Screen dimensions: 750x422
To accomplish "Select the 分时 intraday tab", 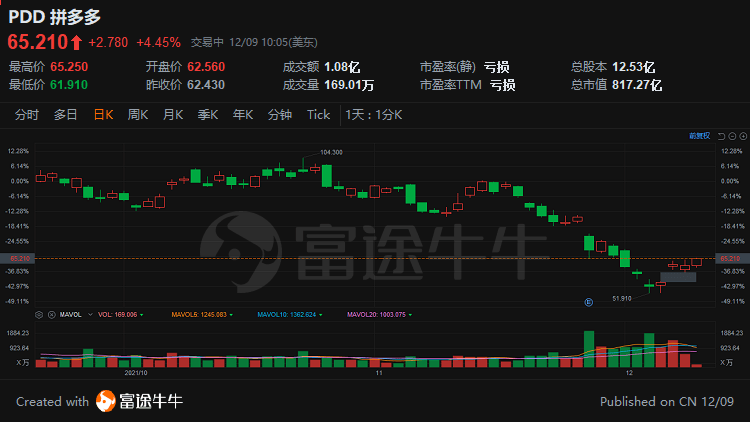I will (x=26, y=115).
